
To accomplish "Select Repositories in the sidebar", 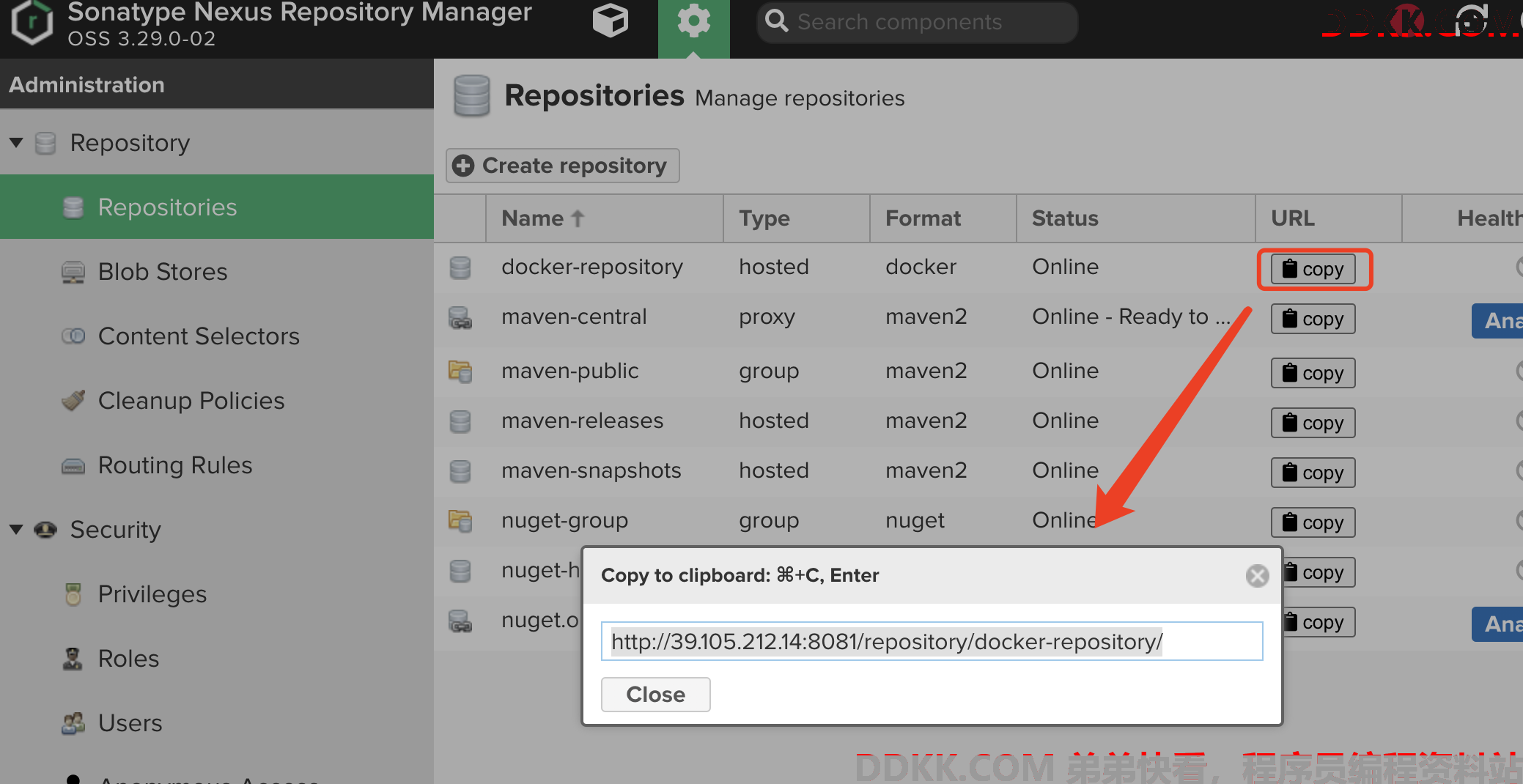I will 217,207.
